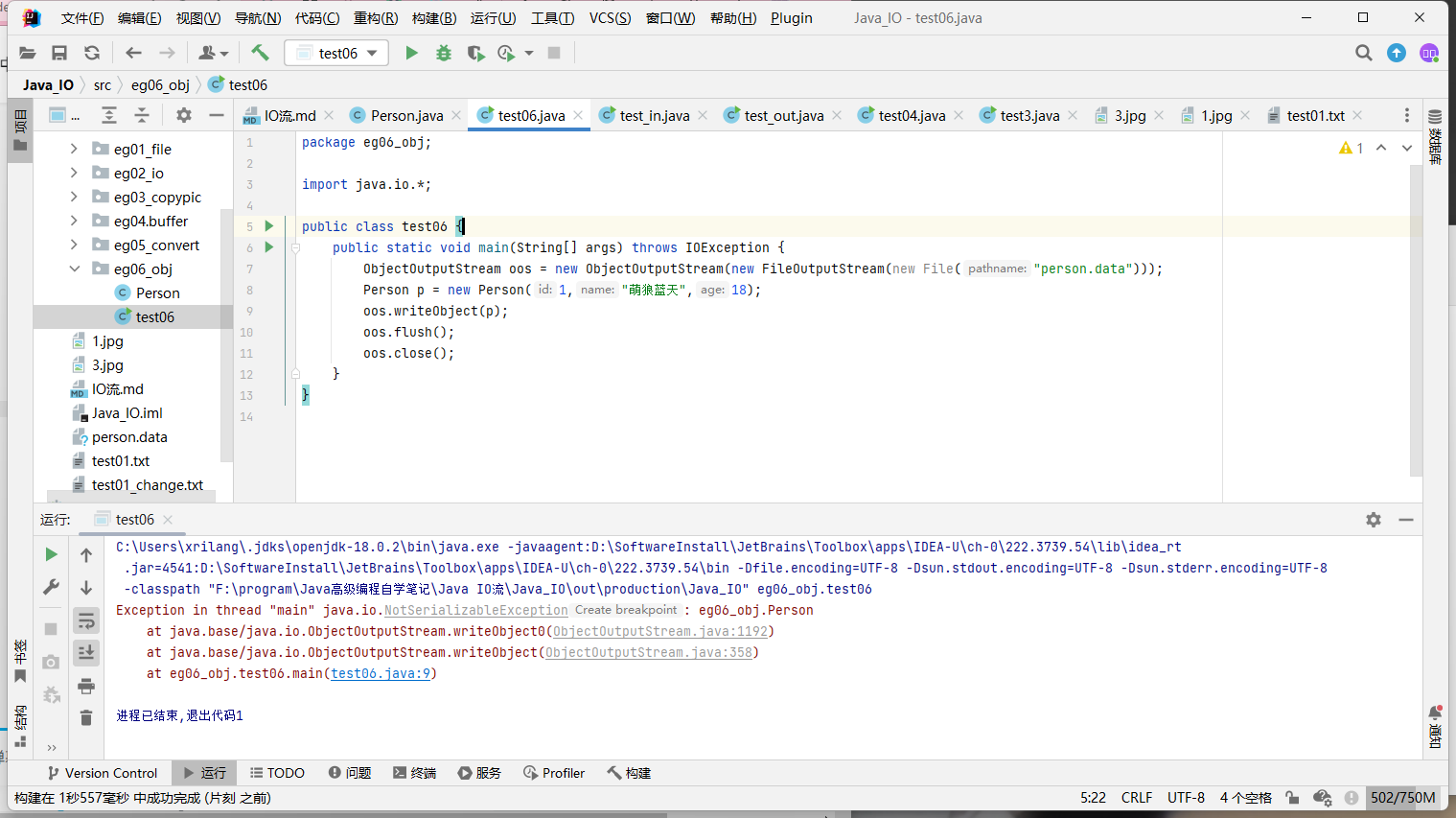This screenshot has height=818, width=1456.
Task: Open the 文件(F) menu
Action: pos(82,18)
